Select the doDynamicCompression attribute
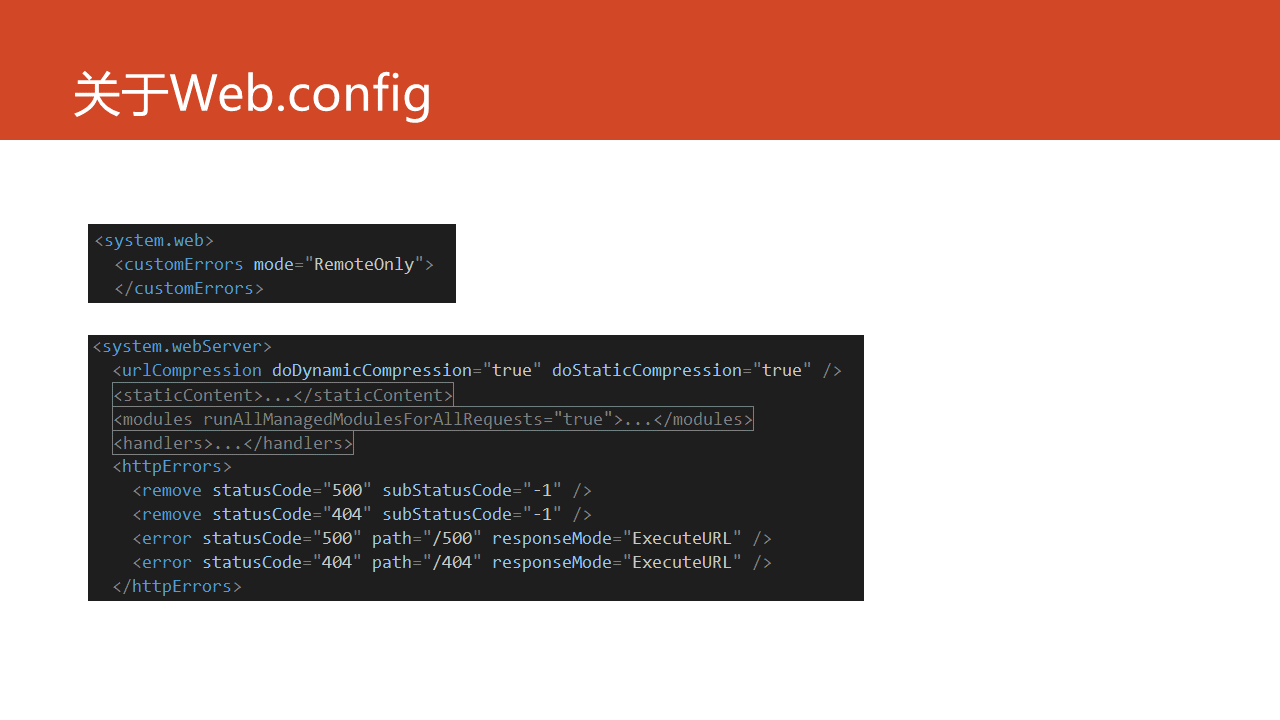The width and height of the screenshot is (1280, 720). point(407,370)
